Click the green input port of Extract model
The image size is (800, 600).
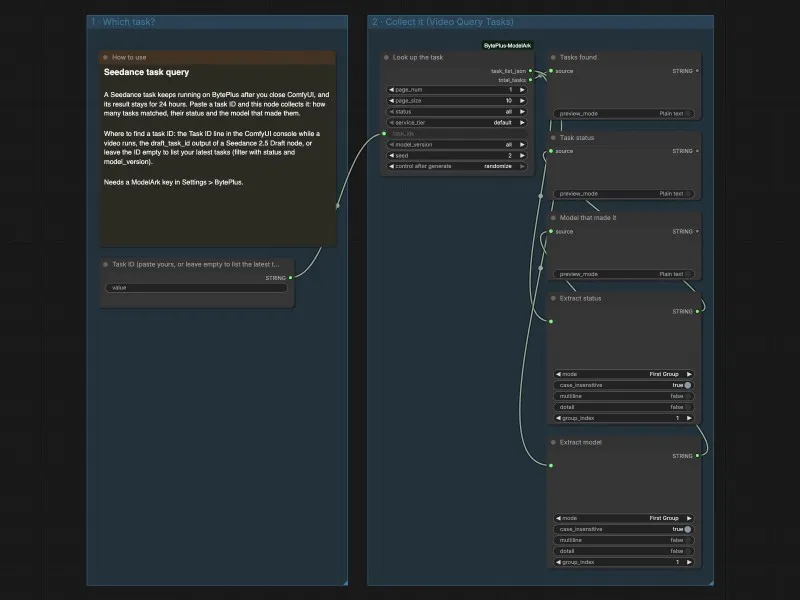click(x=551, y=465)
